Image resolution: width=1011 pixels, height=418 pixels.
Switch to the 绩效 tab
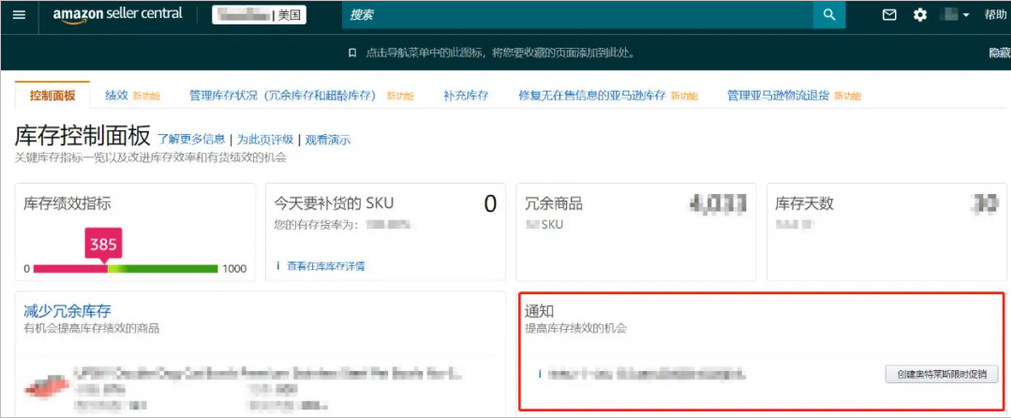(116, 96)
